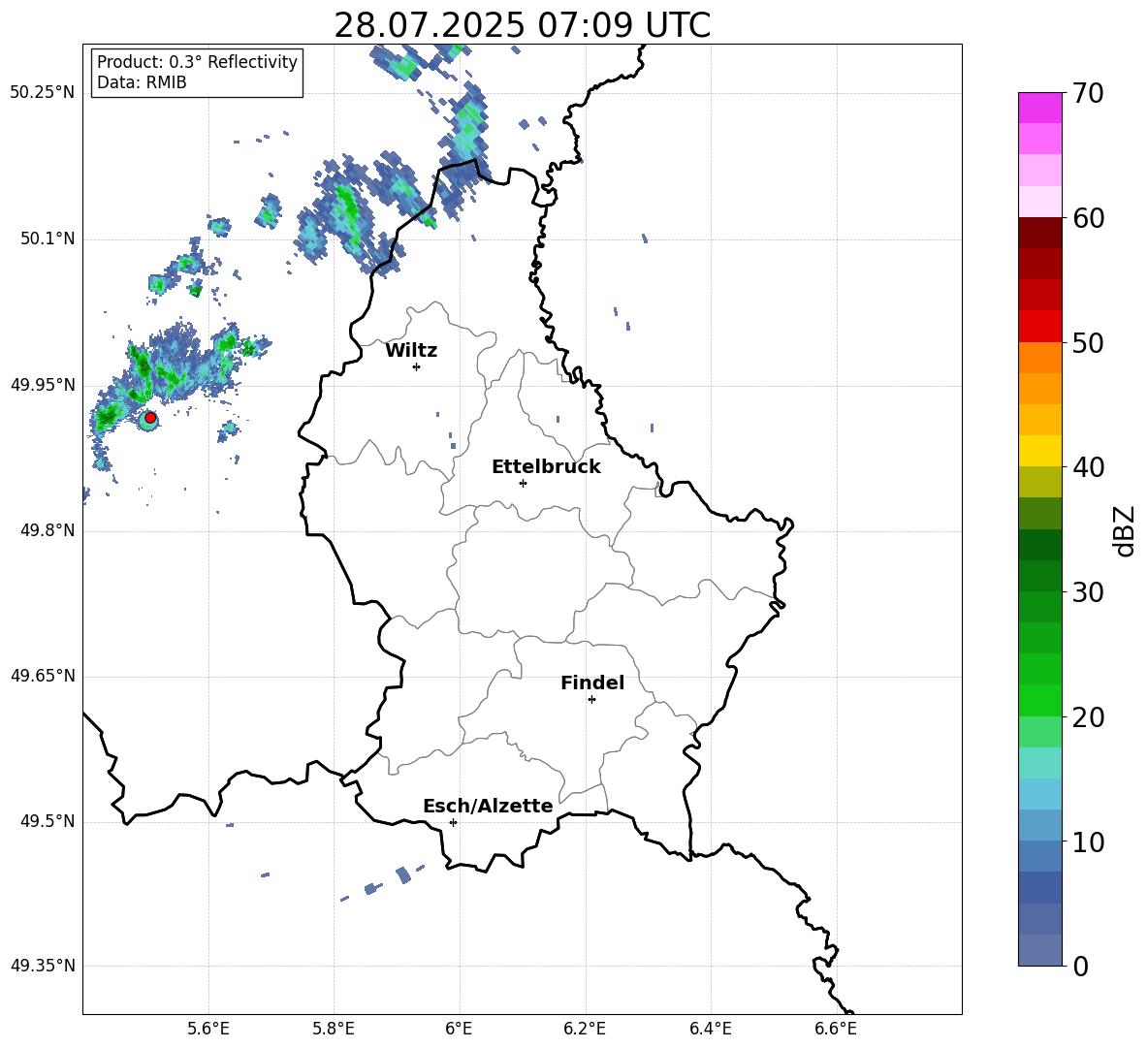The width and height of the screenshot is (1148, 1048).
Task: Click the 49.5°N latitude label
Action: (48, 822)
